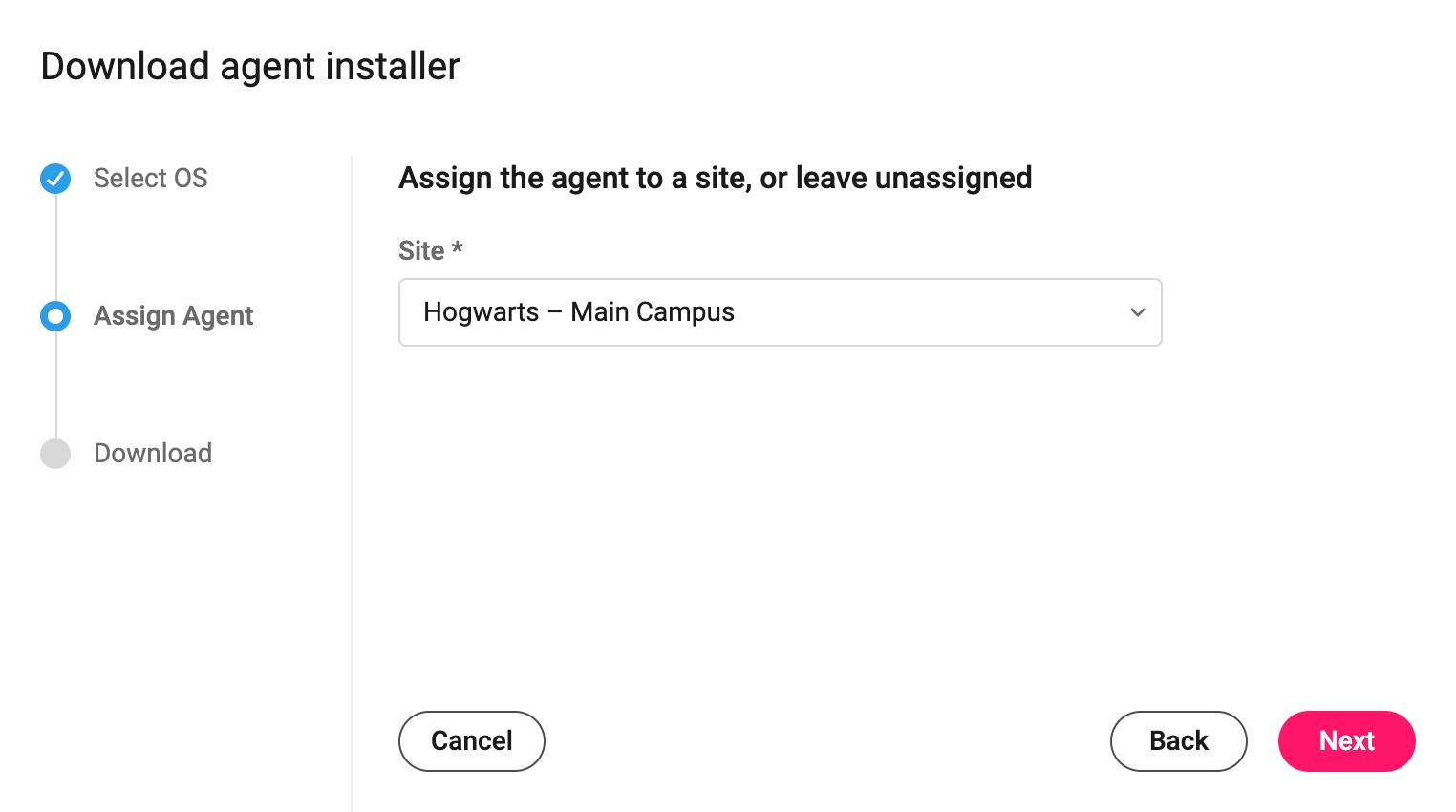Click the Site field label
The width and height of the screenshot is (1456, 812).
pos(421,250)
